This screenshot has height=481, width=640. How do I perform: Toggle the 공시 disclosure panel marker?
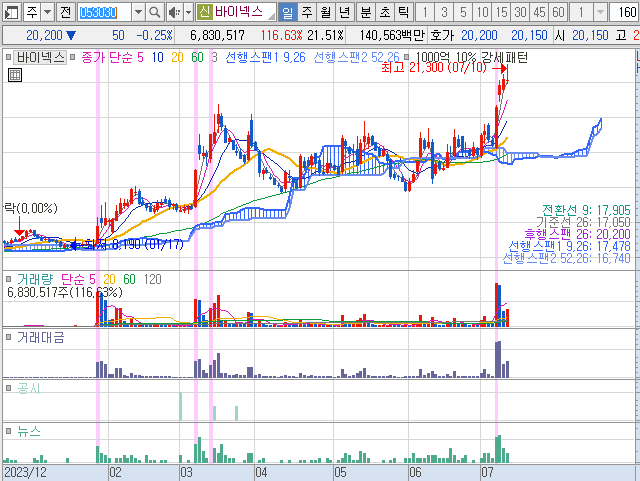pyautogui.click(x=8, y=388)
